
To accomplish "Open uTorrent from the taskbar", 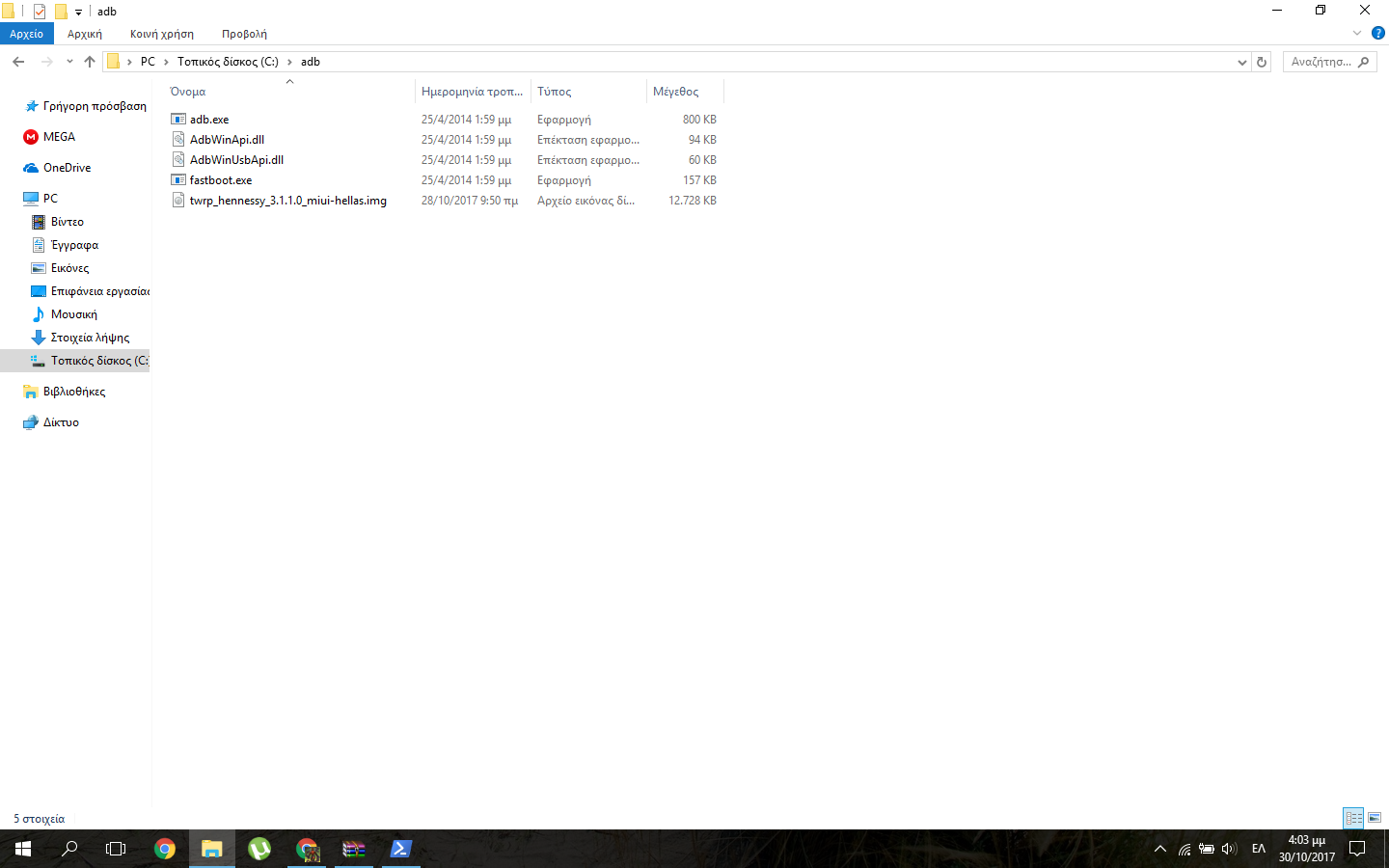I will [259, 849].
